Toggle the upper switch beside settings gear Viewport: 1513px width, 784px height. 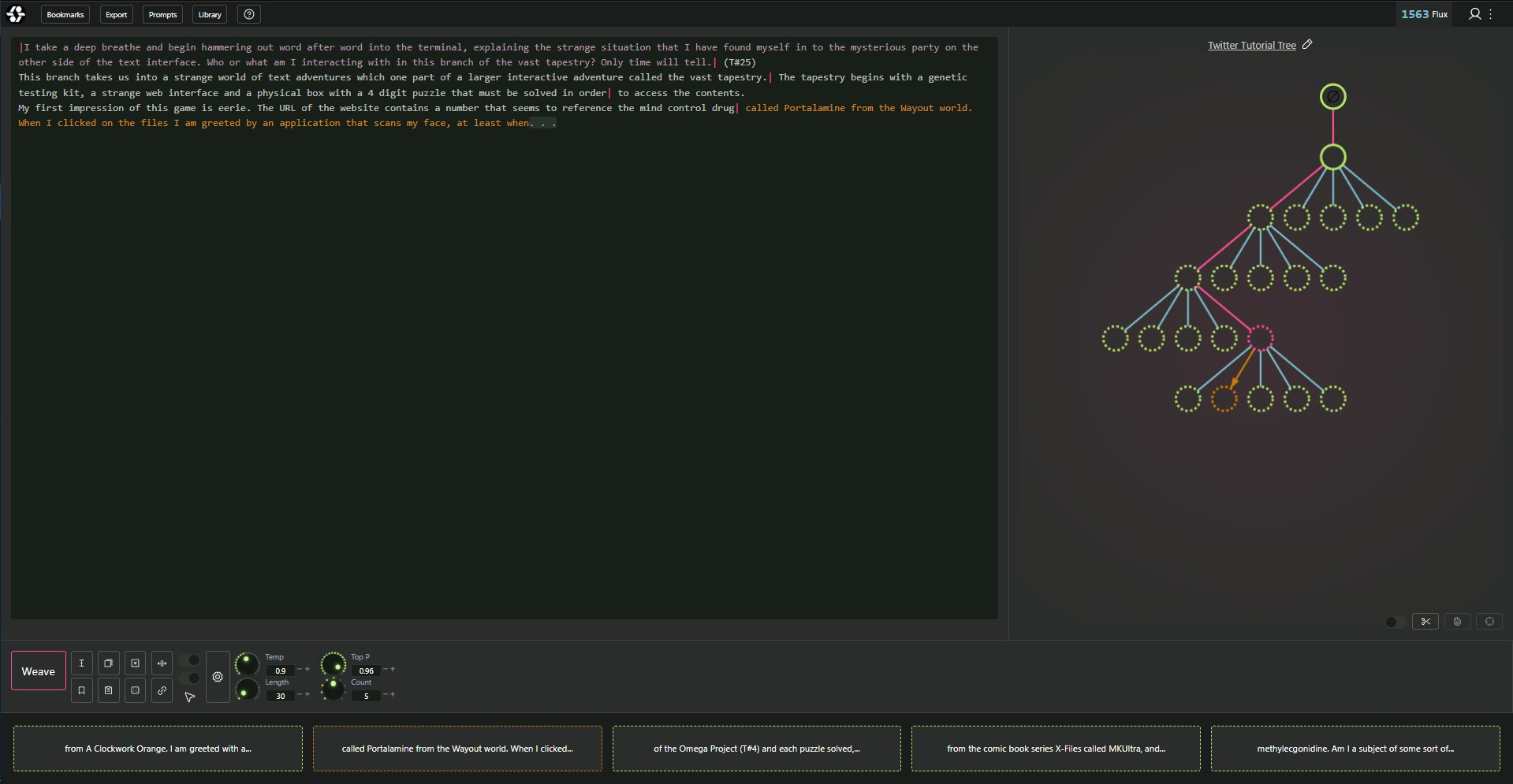pos(189,660)
